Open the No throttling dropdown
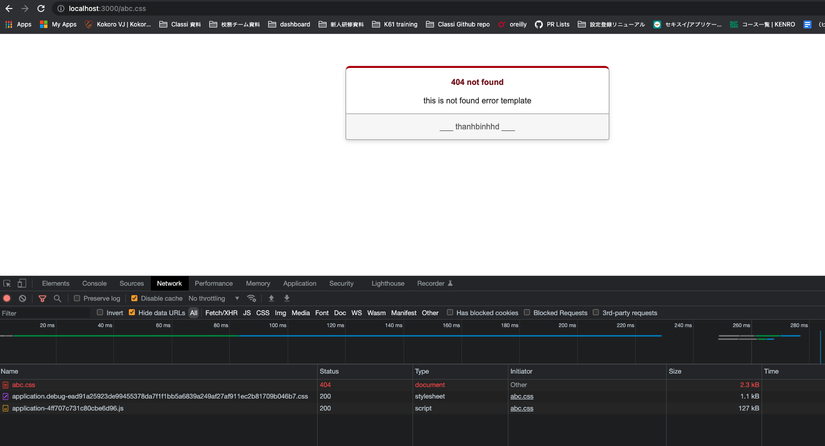Image resolution: width=825 pixels, height=446 pixels. pyautogui.click(x=214, y=298)
